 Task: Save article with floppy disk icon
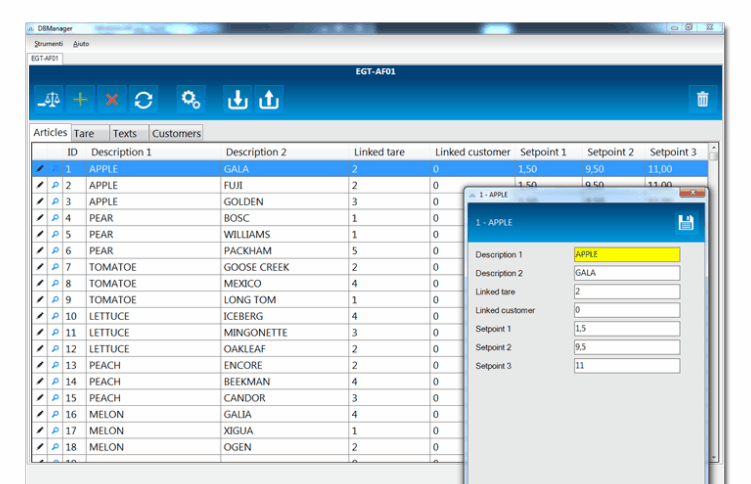click(686, 223)
